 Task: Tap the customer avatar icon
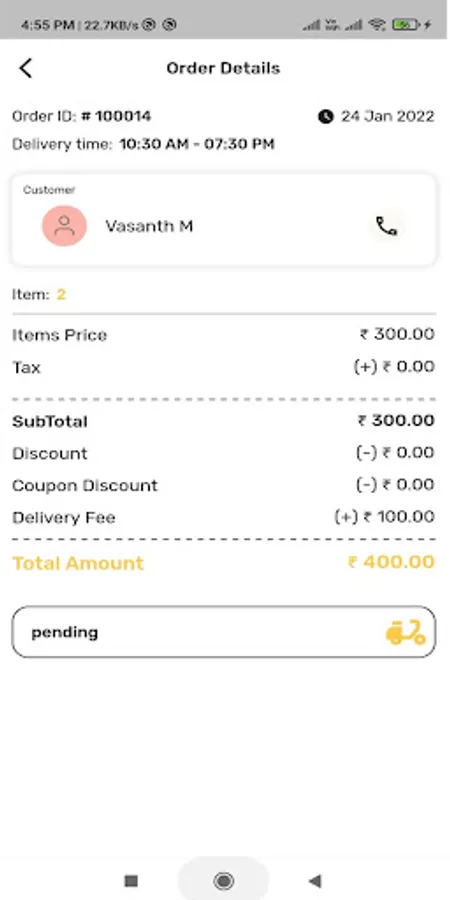click(64, 226)
